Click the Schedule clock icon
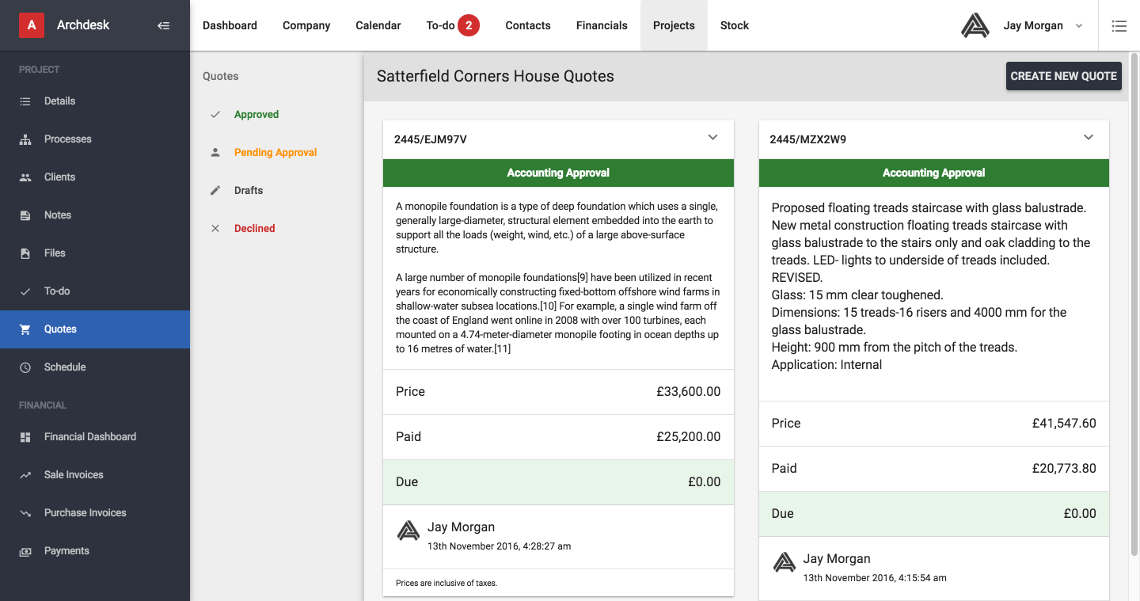Image resolution: width=1140 pixels, height=601 pixels. (25, 367)
